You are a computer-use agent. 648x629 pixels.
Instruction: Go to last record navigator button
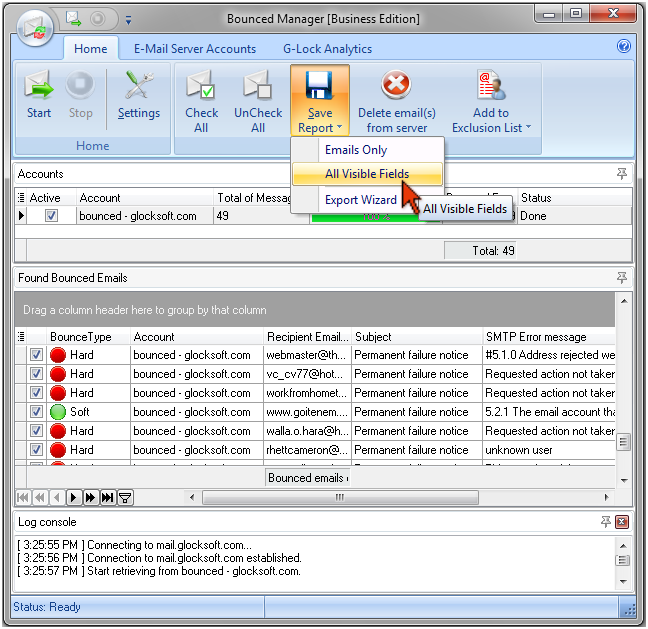tap(107, 497)
